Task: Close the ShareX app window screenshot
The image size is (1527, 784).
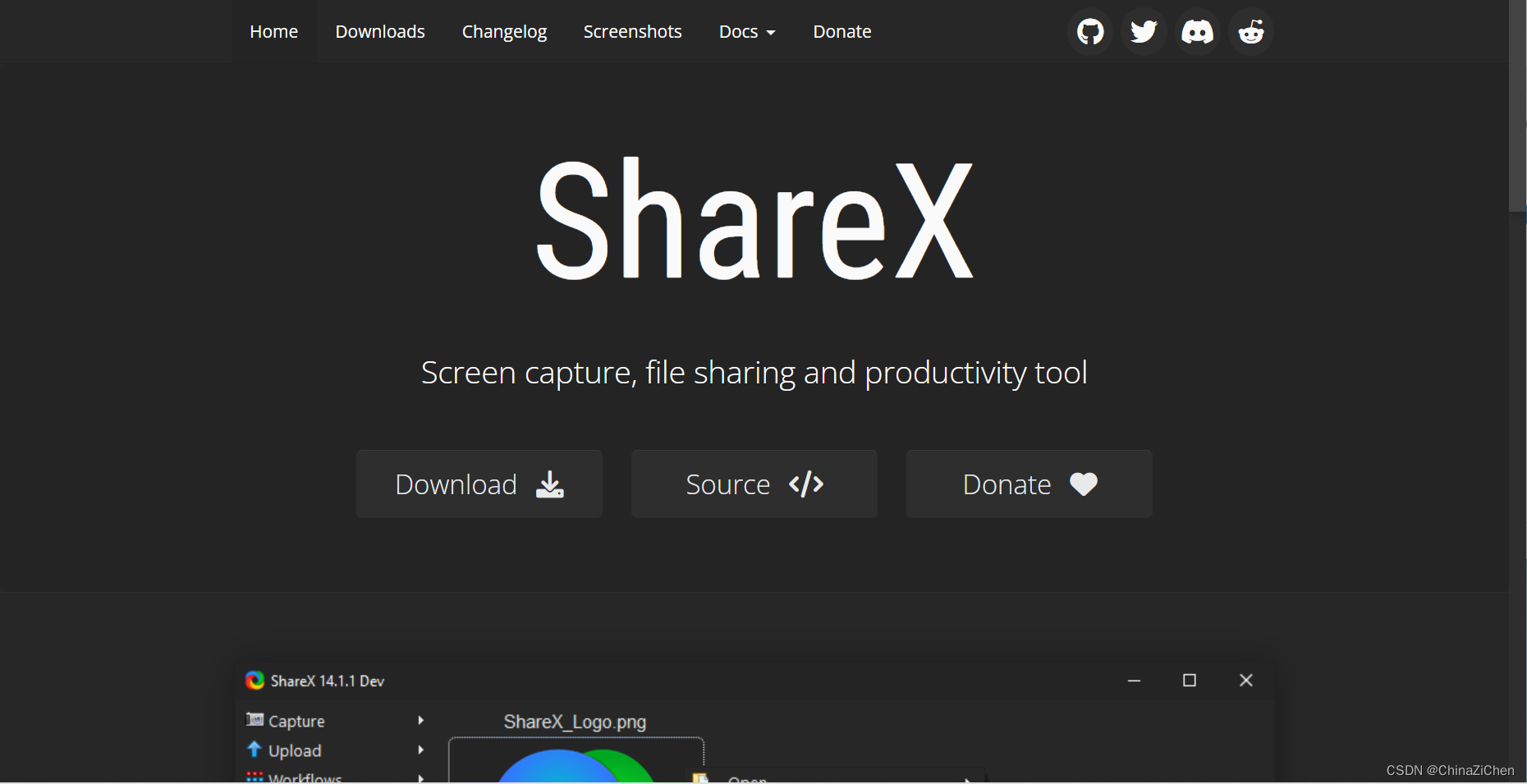Action: tap(1246, 680)
